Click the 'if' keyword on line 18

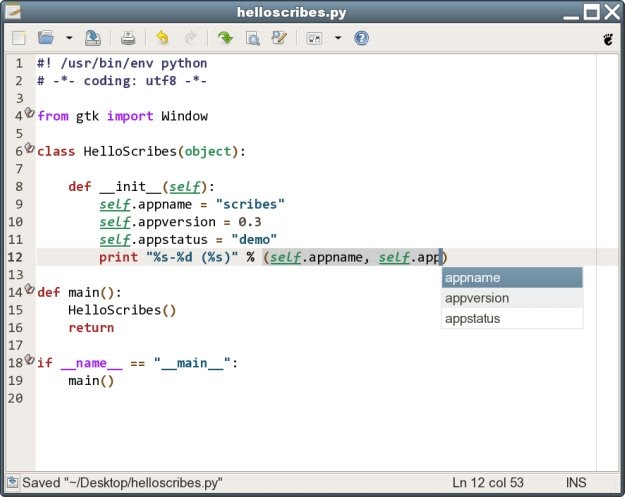[45, 363]
